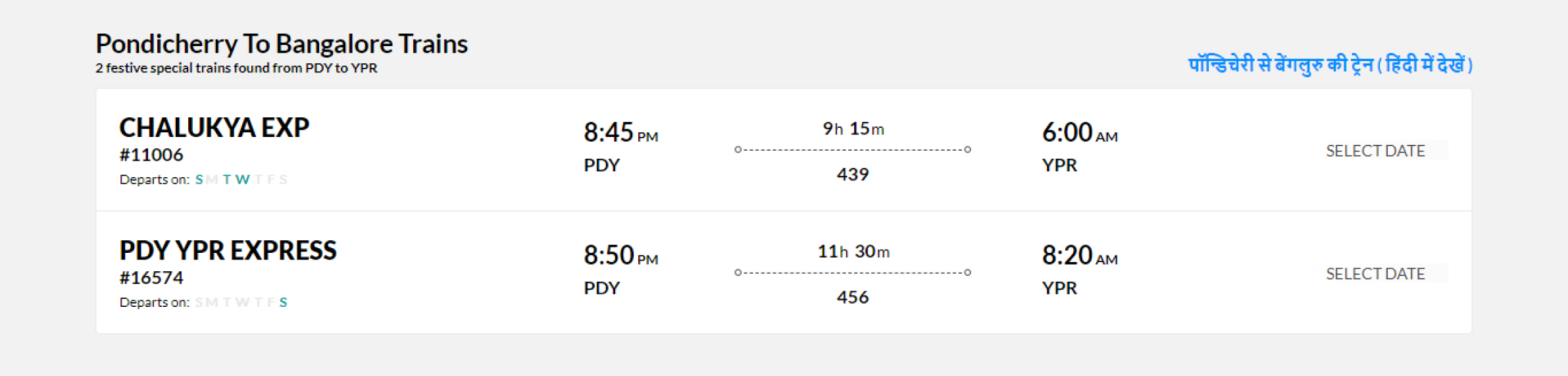This screenshot has height=376, width=1568.
Task: Click the highlighted W day for Chalukya Exp
Action: coord(242,180)
